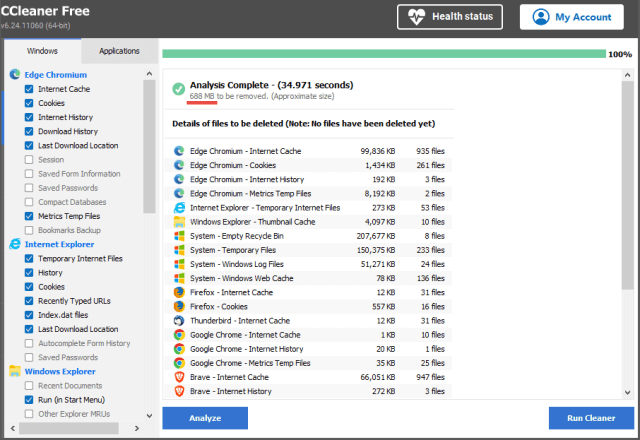
Task: Check the Other Explorer MRUs option
Action: click(x=29, y=414)
